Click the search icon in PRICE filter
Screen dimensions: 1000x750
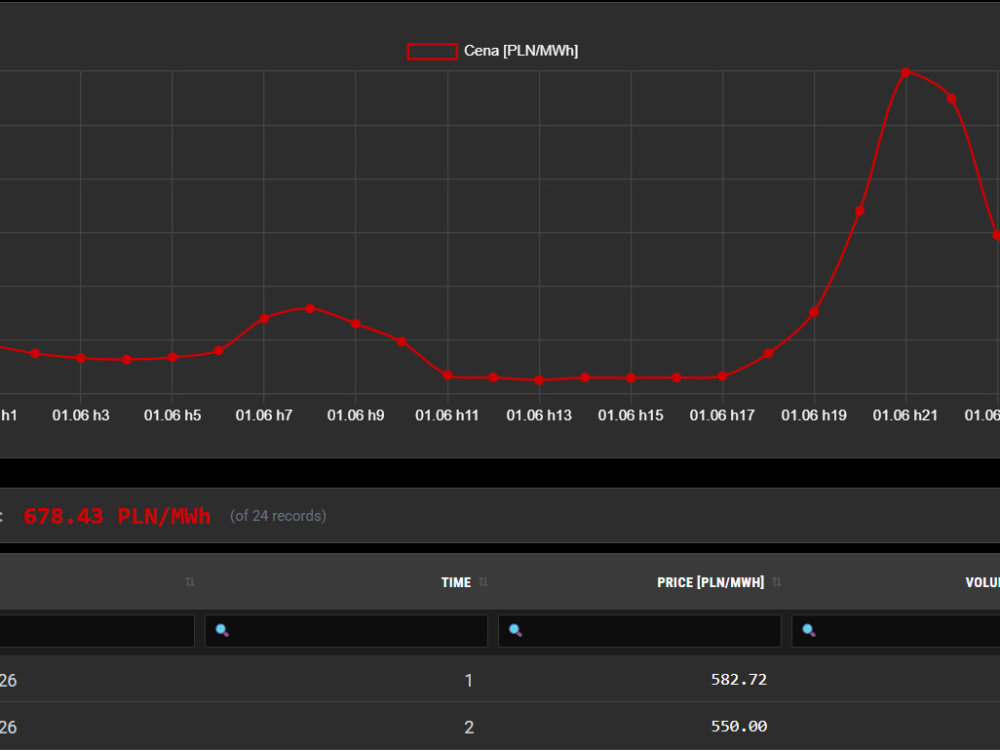(x=515, y=630)
